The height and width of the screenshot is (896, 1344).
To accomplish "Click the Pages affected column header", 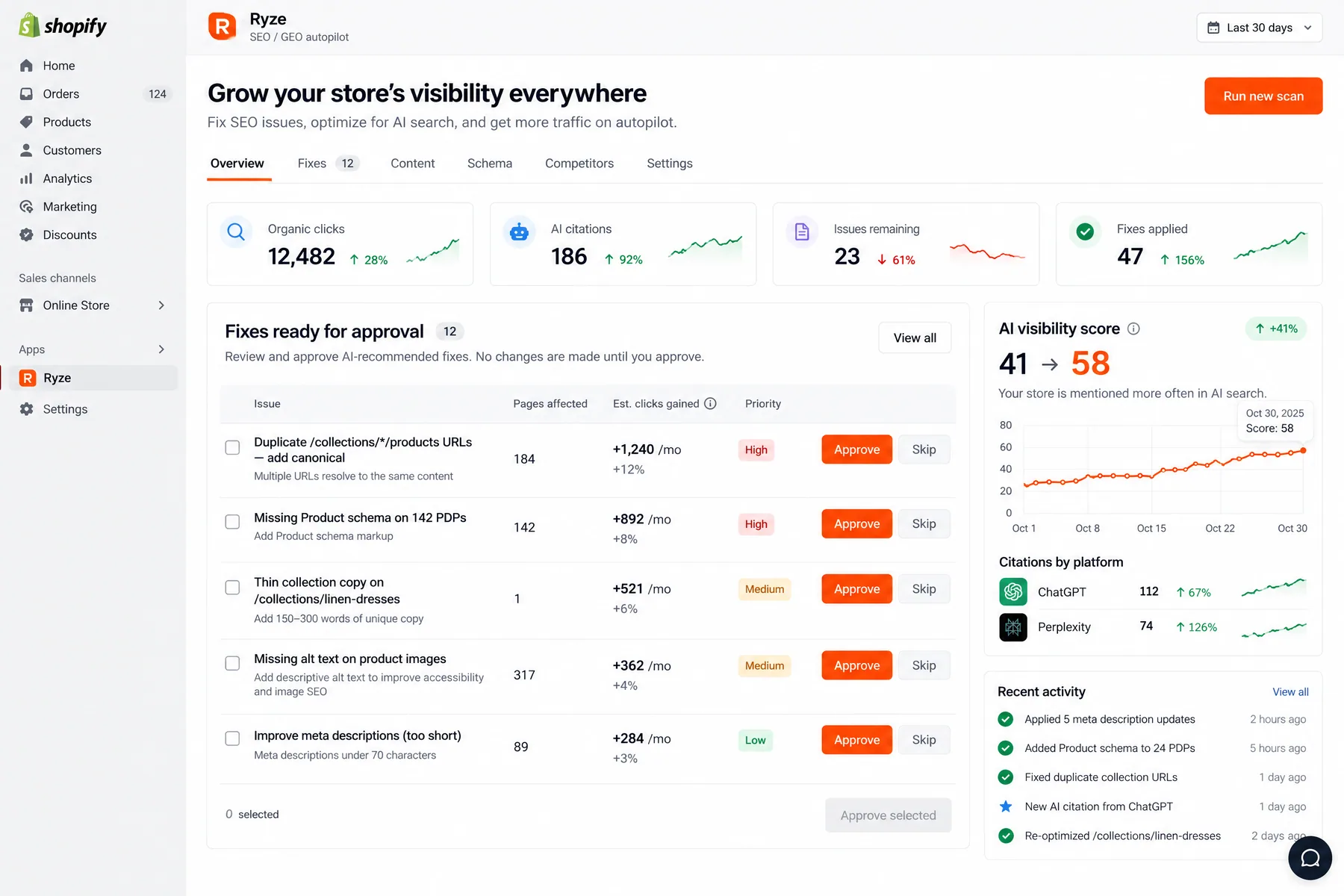I will coord(550,403).
